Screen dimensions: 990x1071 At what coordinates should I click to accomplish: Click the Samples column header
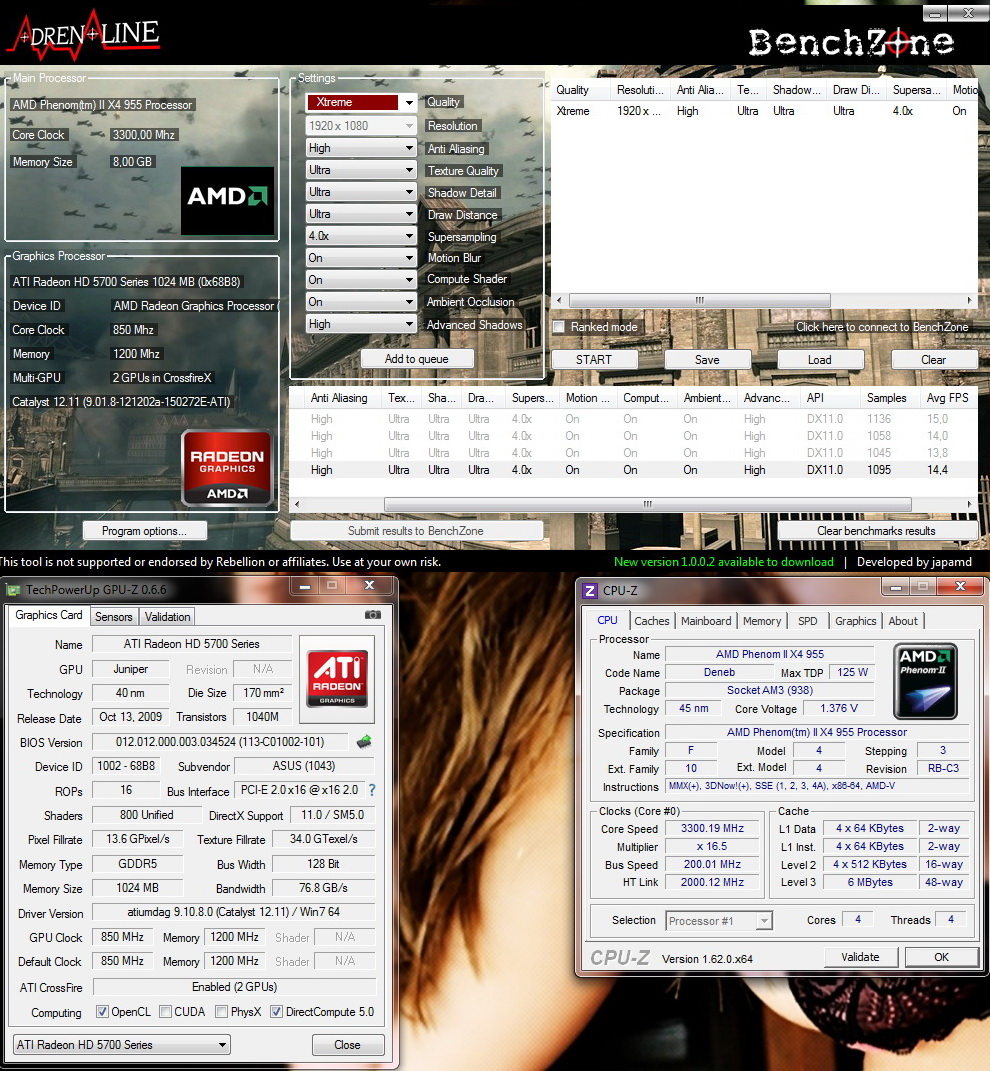pyautogui.click(x=887, y=398)
